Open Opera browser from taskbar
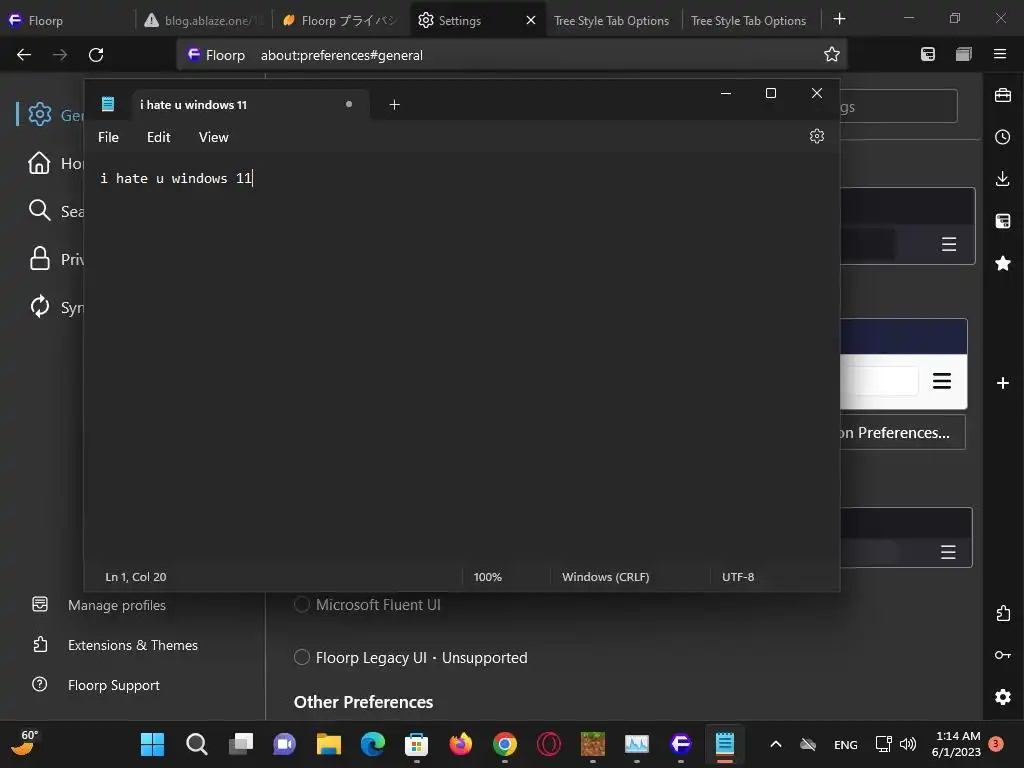Screen dimensions: 1024x768 tap(549, 744)
